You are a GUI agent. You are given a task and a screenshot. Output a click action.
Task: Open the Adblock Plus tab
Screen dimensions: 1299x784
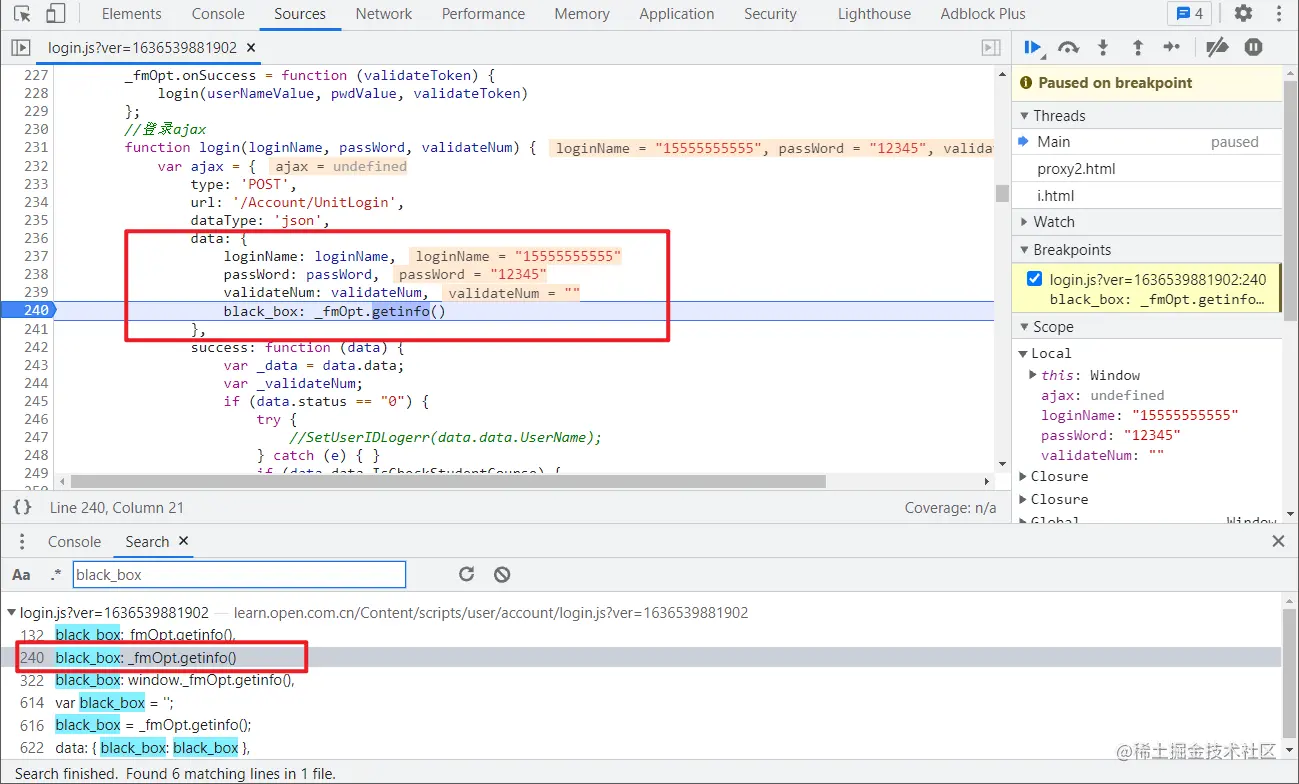[983, 14]
